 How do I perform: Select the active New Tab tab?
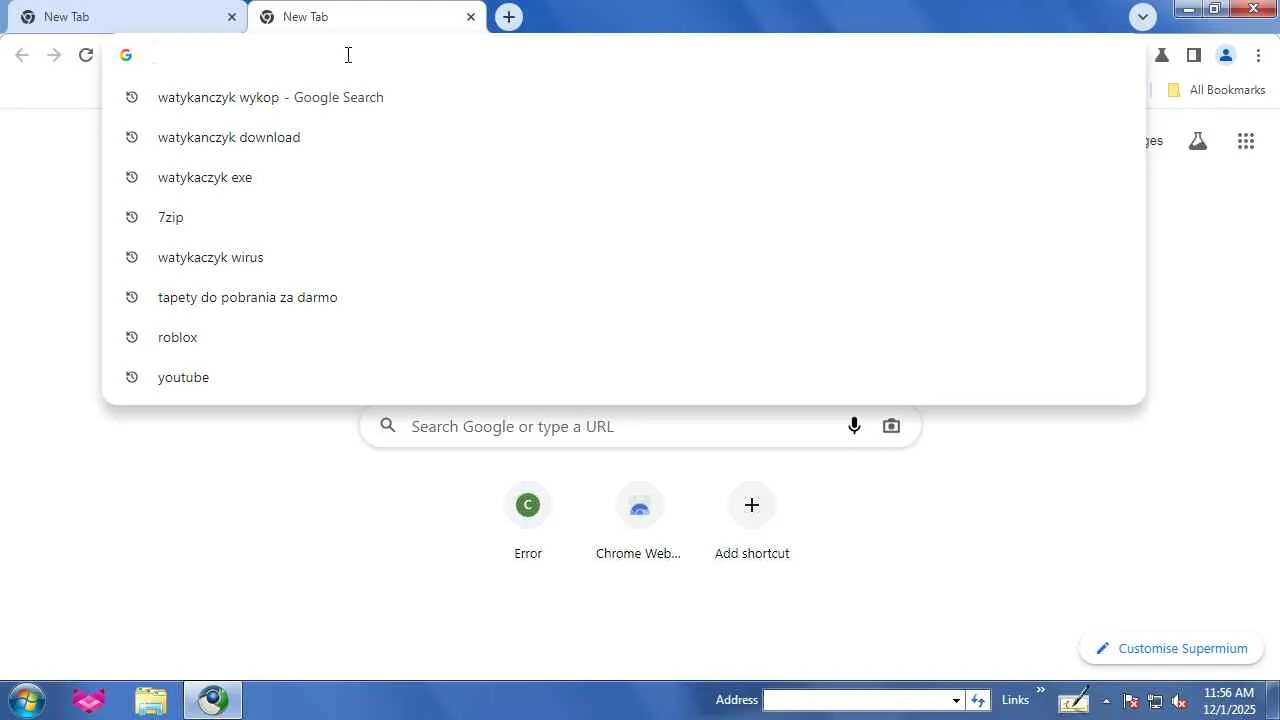366,17
